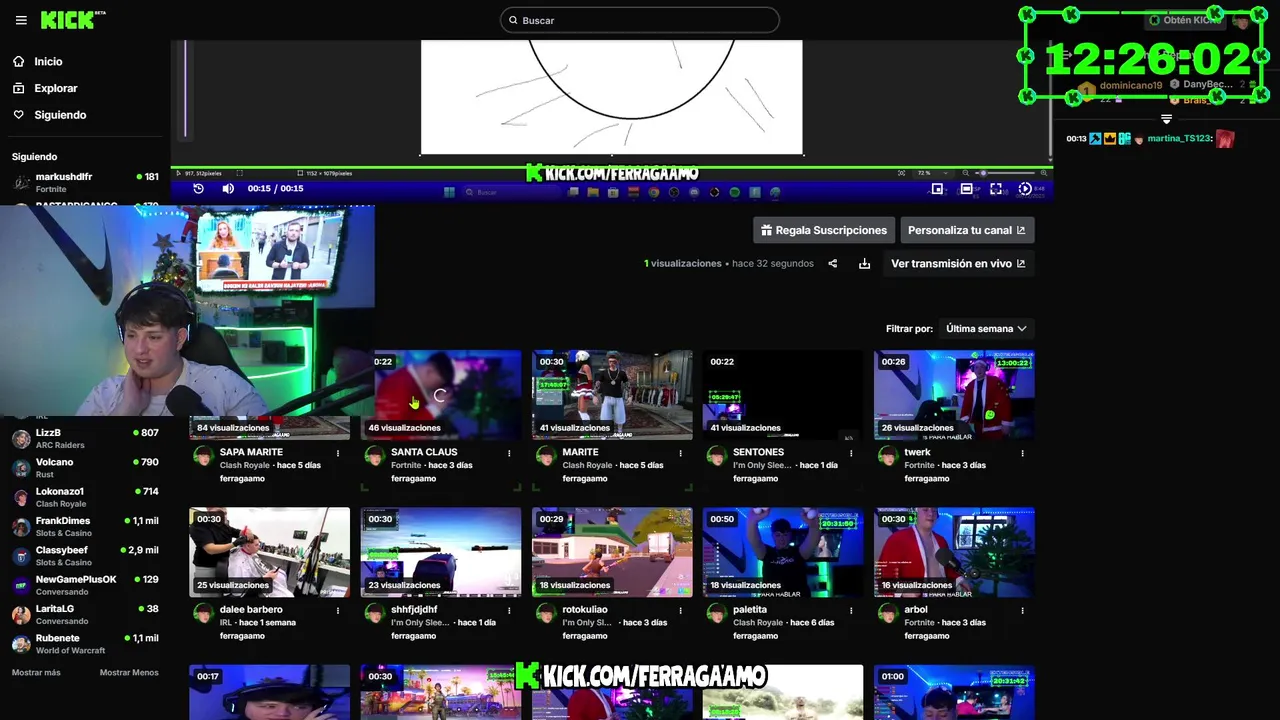Open the arbol clip thumbnail

tap(954, 552)
